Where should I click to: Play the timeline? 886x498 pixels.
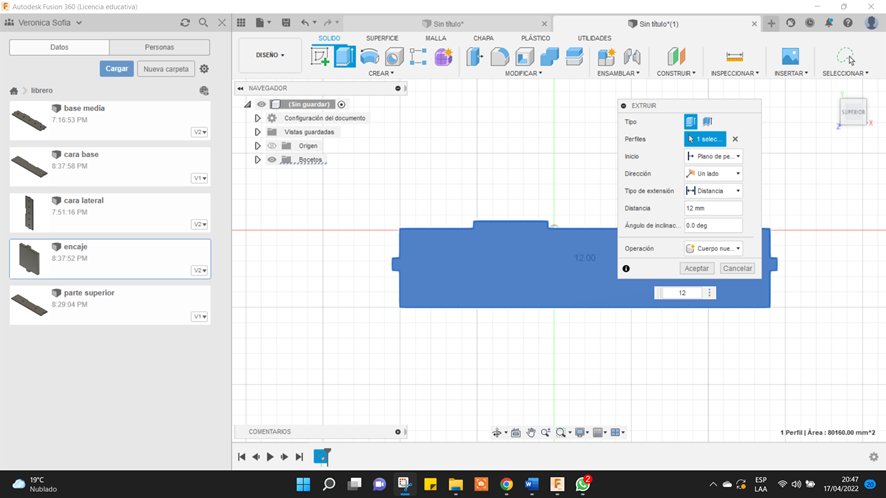(x=270, y=457)
